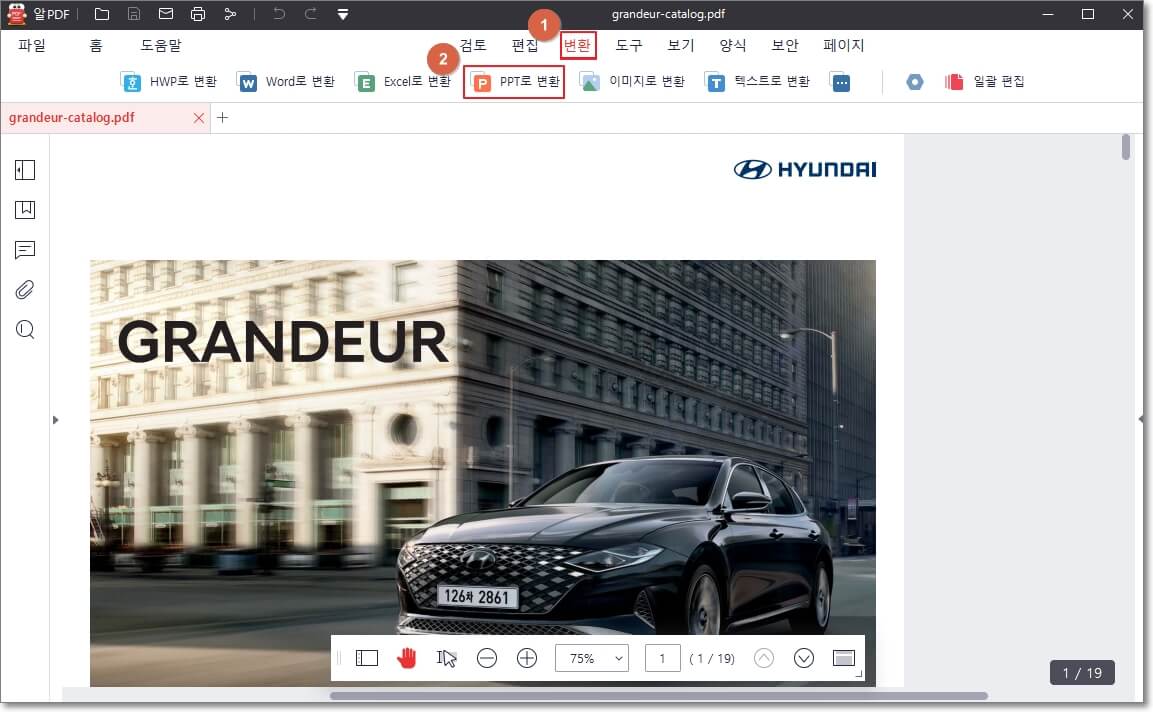Go to next page down arrow
The image size is (1153, 712).
[x=804, y=658]
